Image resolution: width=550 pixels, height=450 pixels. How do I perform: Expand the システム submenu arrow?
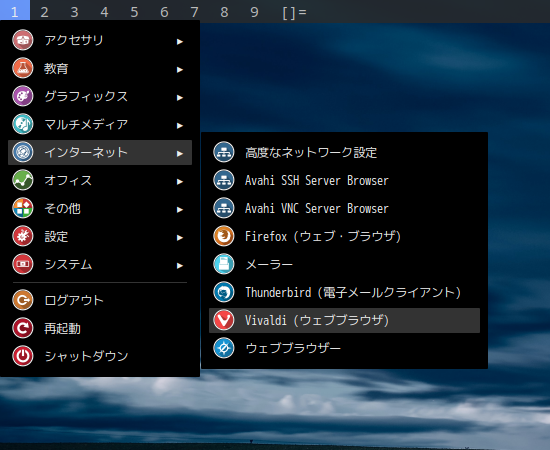tap(180, 266)
